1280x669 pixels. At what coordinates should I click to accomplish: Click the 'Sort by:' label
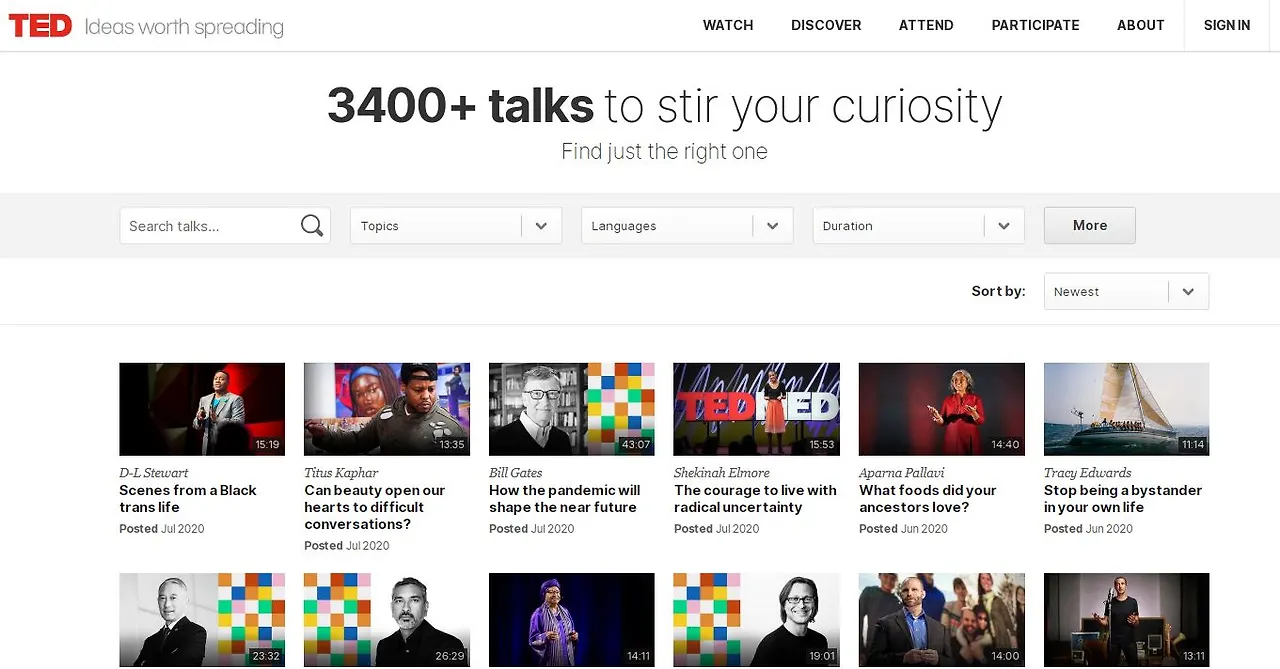[998, 291]
